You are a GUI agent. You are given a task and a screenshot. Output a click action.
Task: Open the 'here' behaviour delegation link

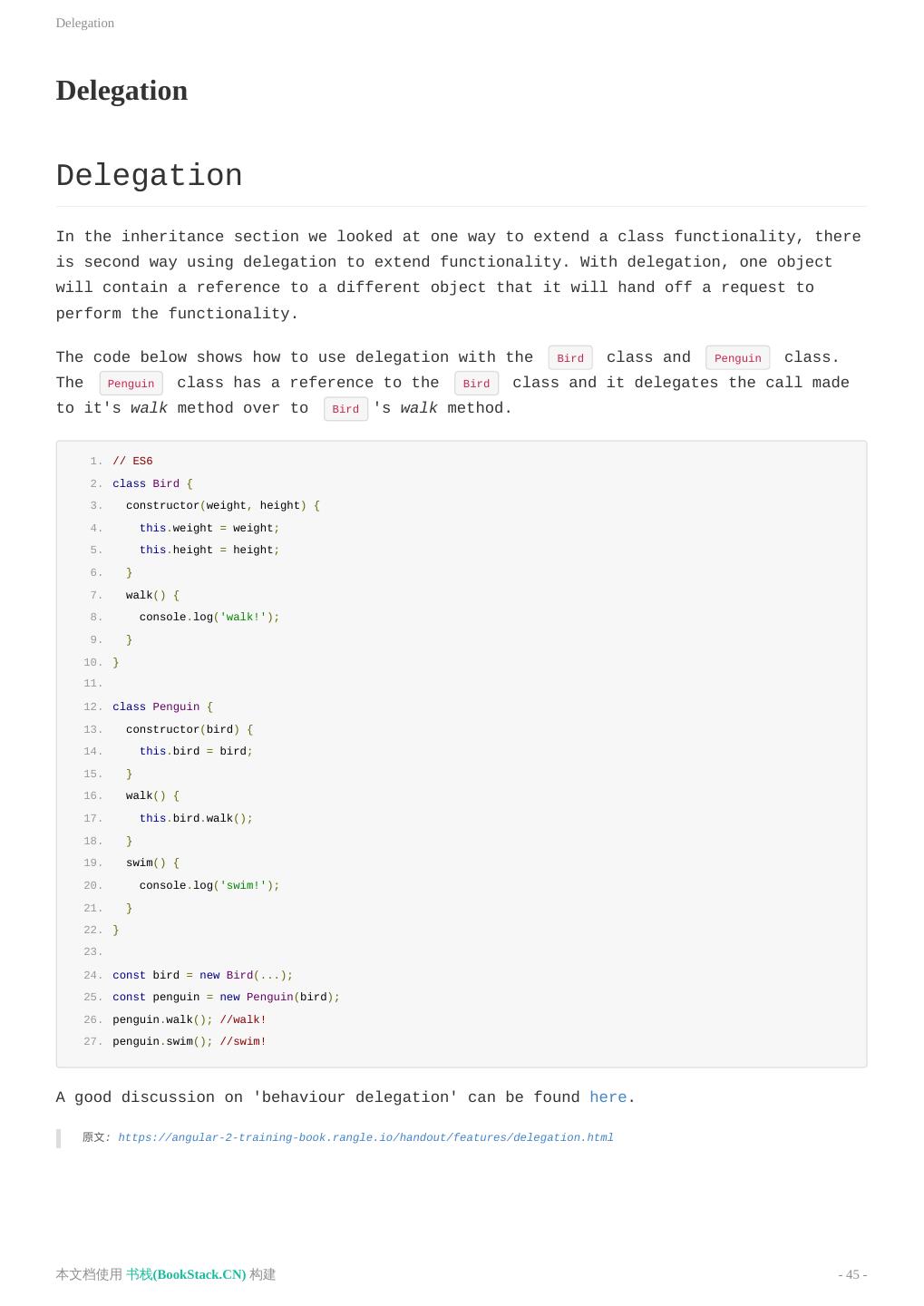coord(608,1097)
